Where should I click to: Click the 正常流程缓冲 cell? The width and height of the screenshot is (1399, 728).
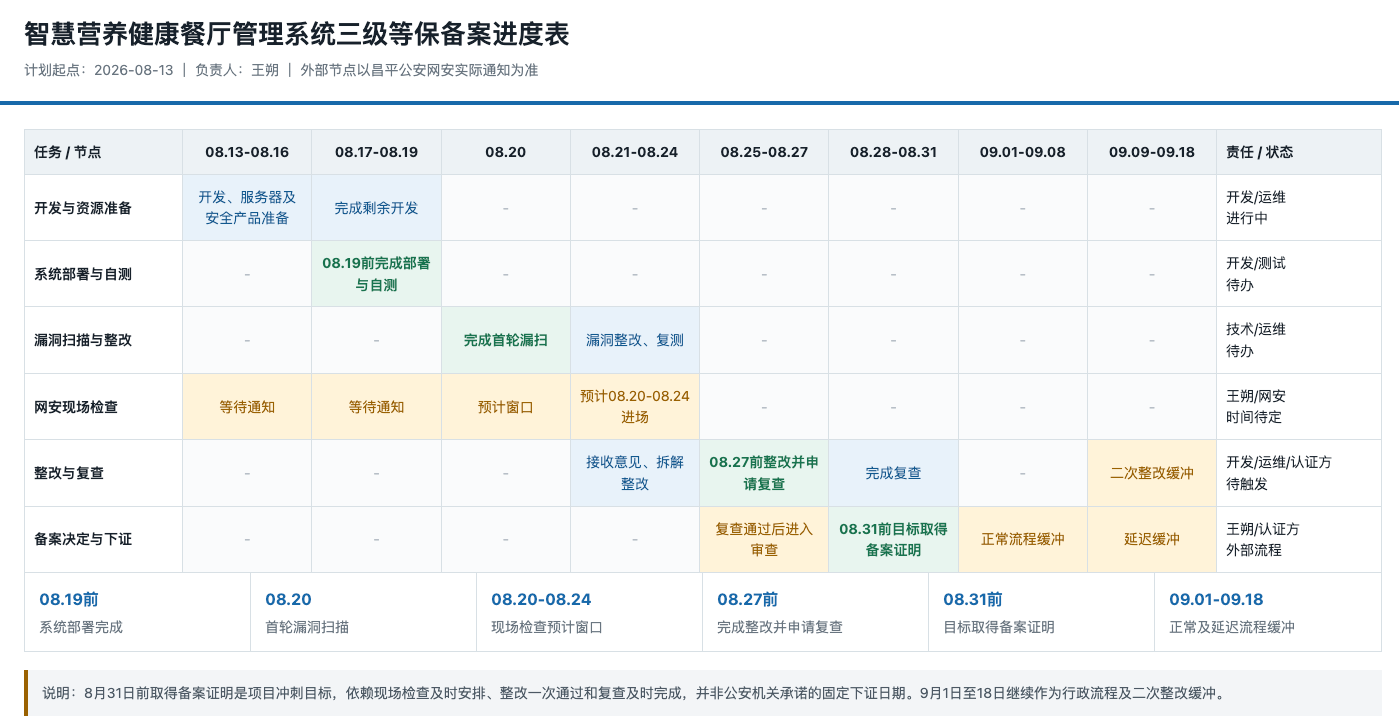(x=1023, y=540)
